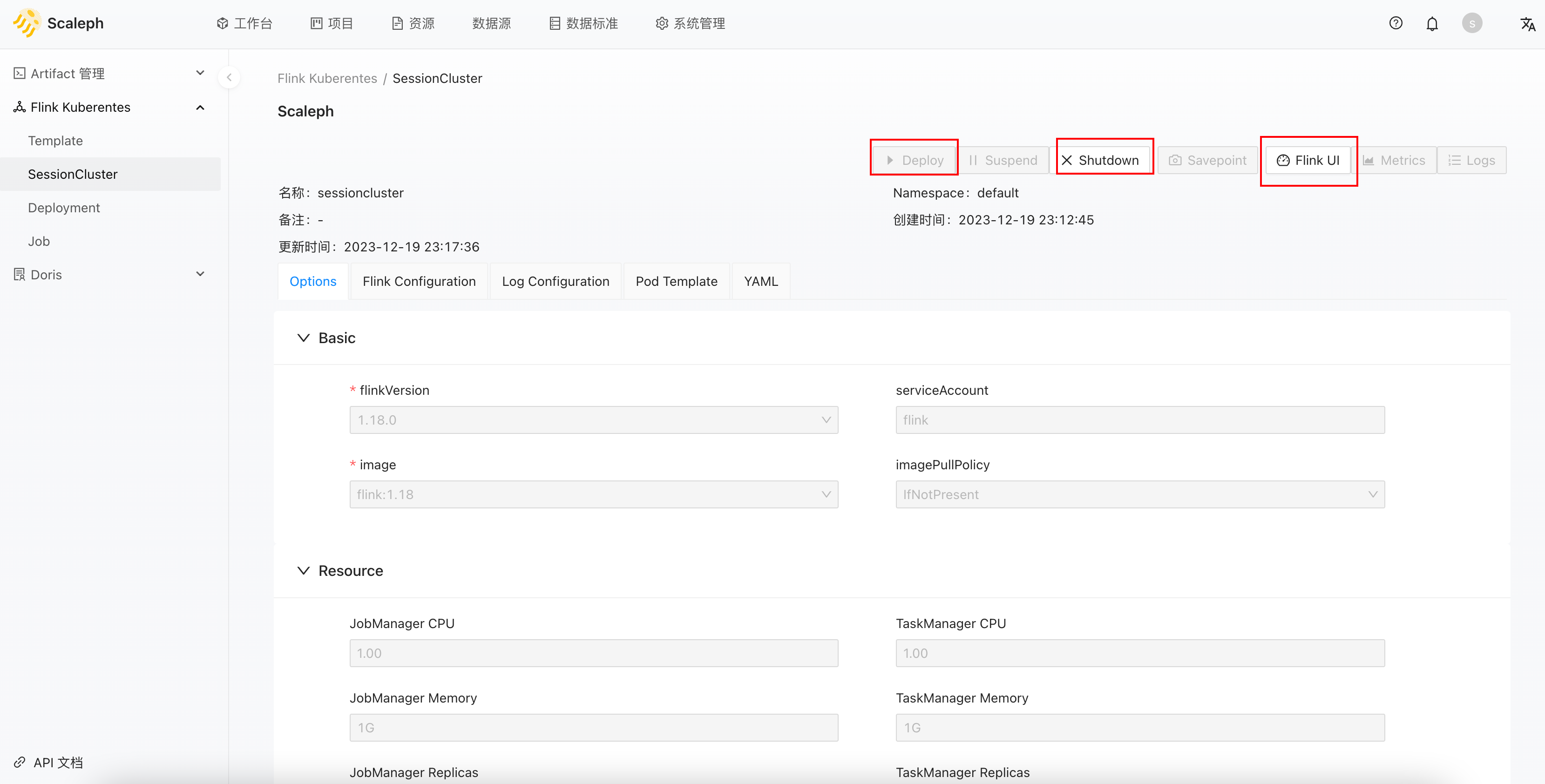Click the Doris sidebar icon
The image size is (1545, 784).
tap(20, 274)
